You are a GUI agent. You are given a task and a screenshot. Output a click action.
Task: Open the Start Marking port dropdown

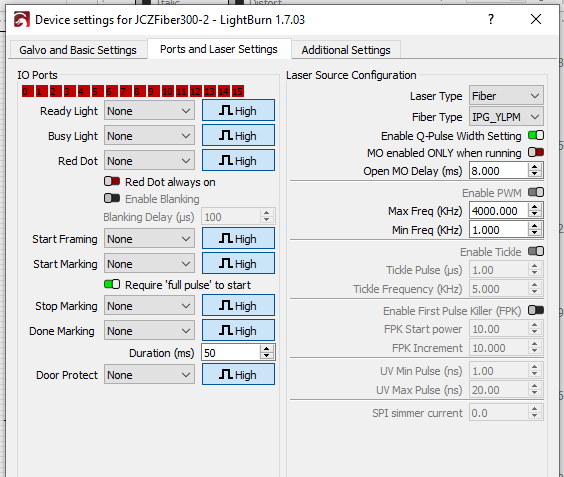(x=149, y=264)
